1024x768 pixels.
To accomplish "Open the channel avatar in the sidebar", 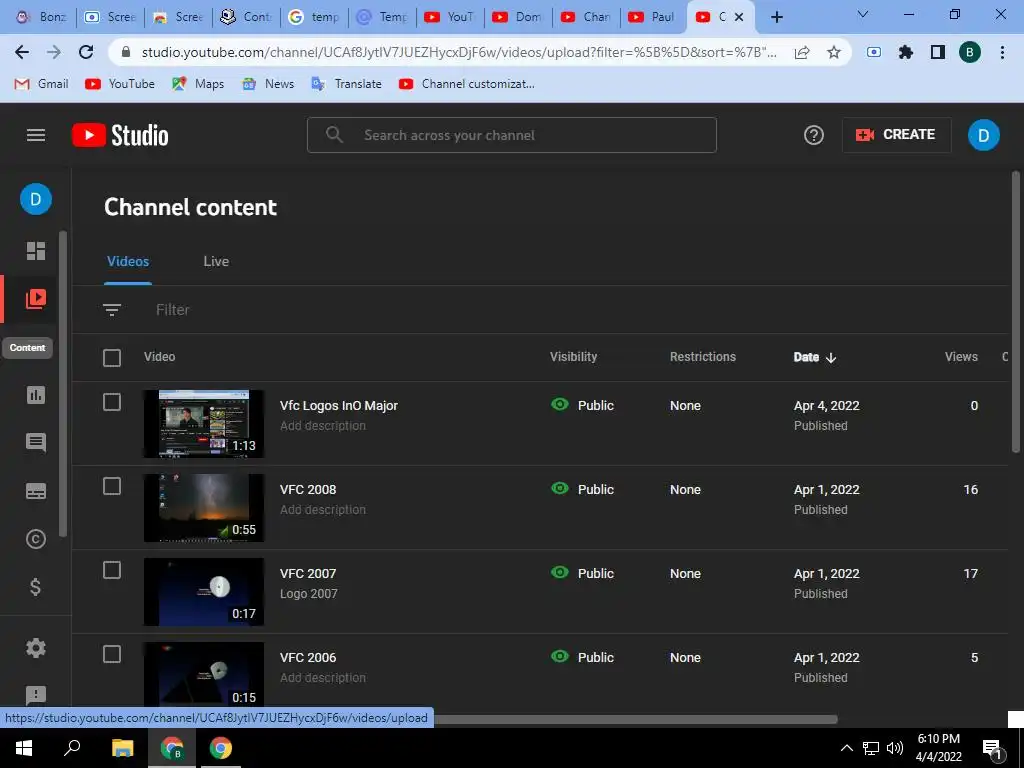I will click(x=36, y=199).
